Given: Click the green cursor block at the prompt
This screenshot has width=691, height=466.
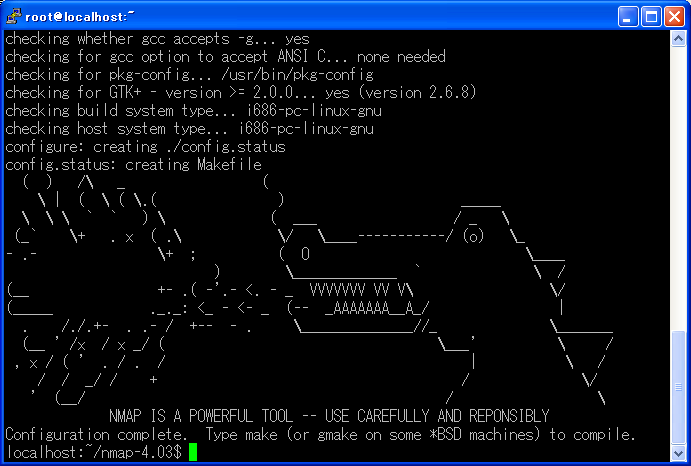Looking at the screenshot, I should pos(193,452).
